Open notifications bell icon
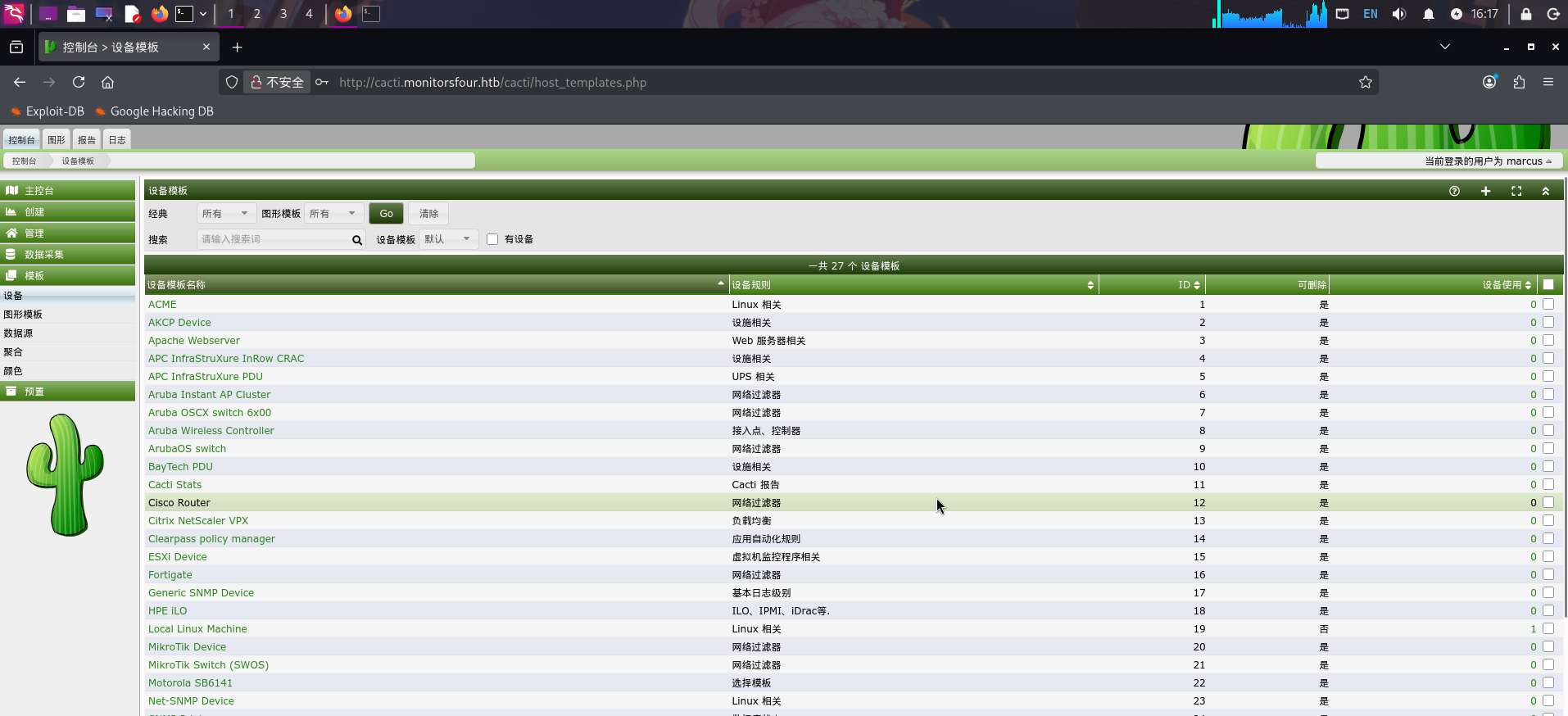Viewport: 1568px width, 716px height. (x=1429, y=14)
